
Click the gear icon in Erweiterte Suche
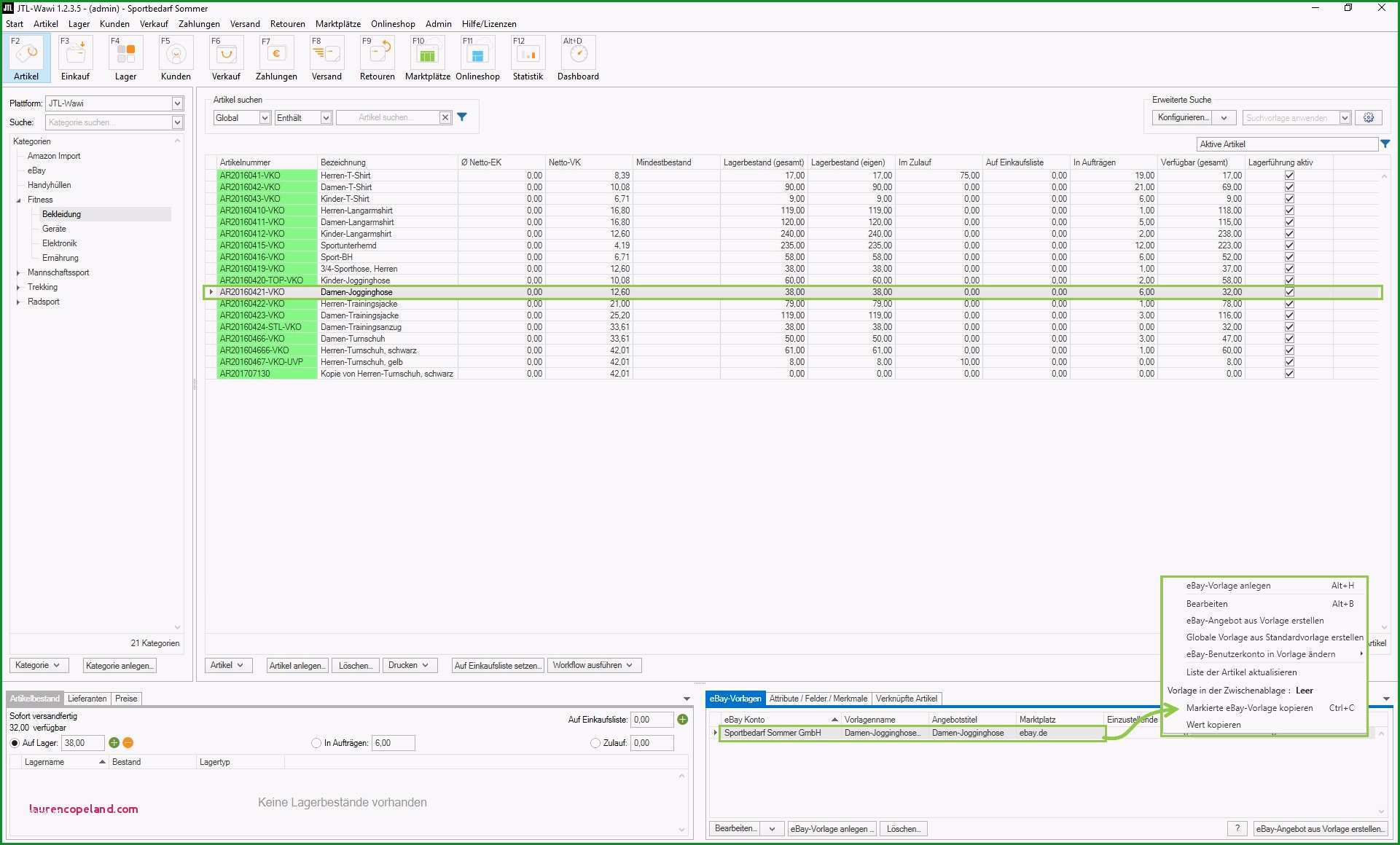[1369, 117]
